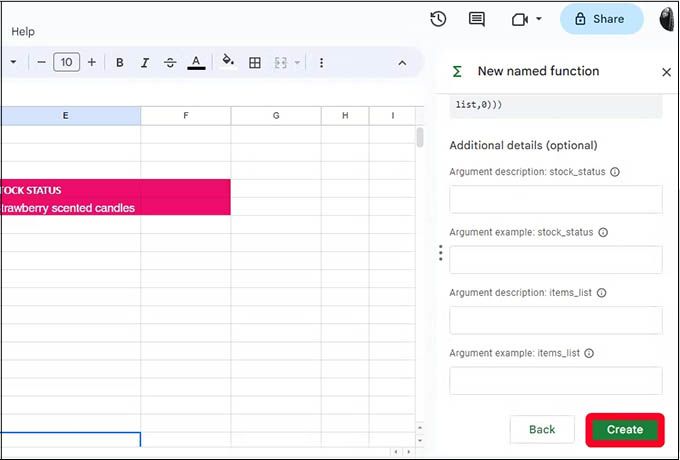The height and width of the screenshot is (460, 680).
Task: Select column G header
Action: 276,116
